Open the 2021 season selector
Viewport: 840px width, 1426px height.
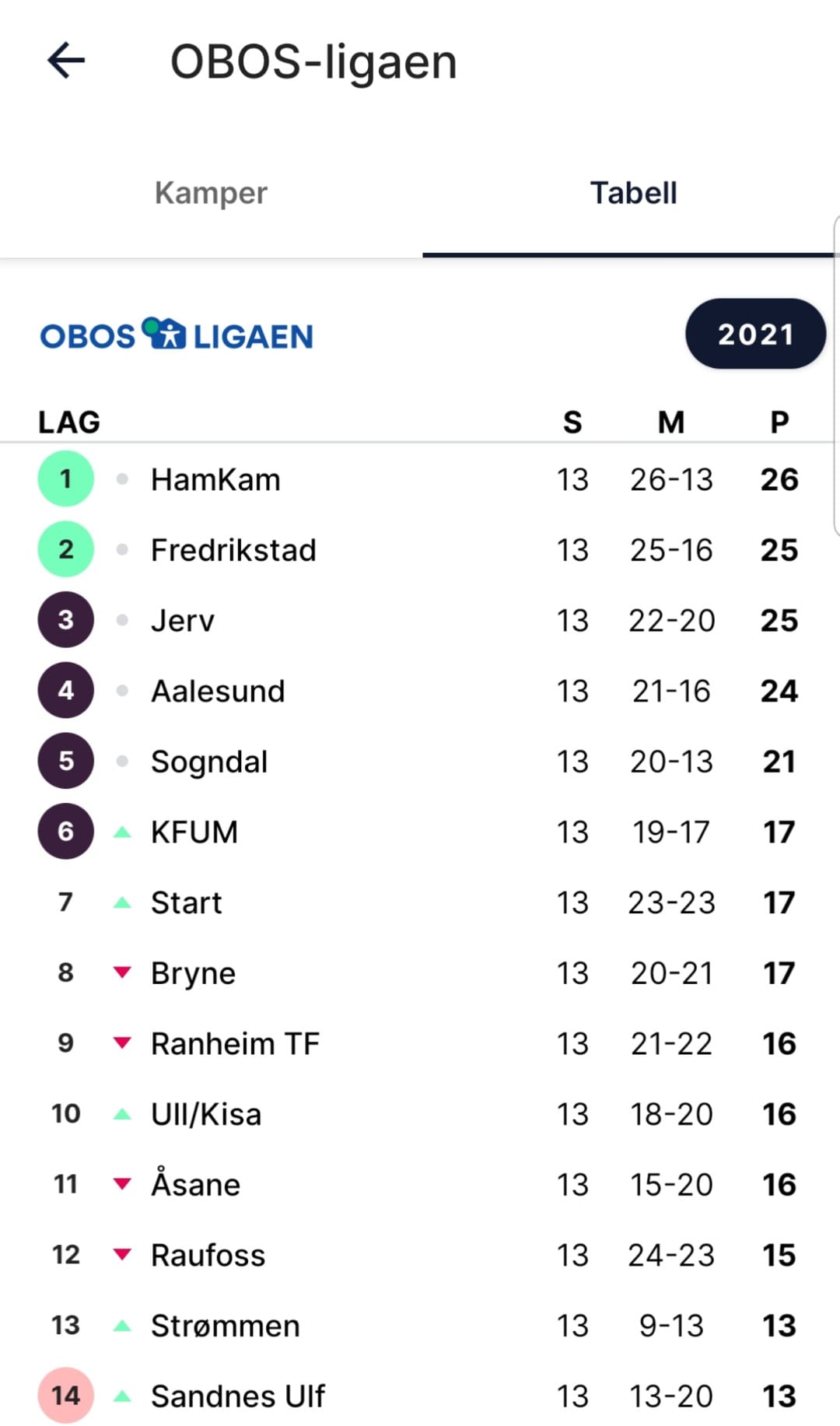pos(755,334)
